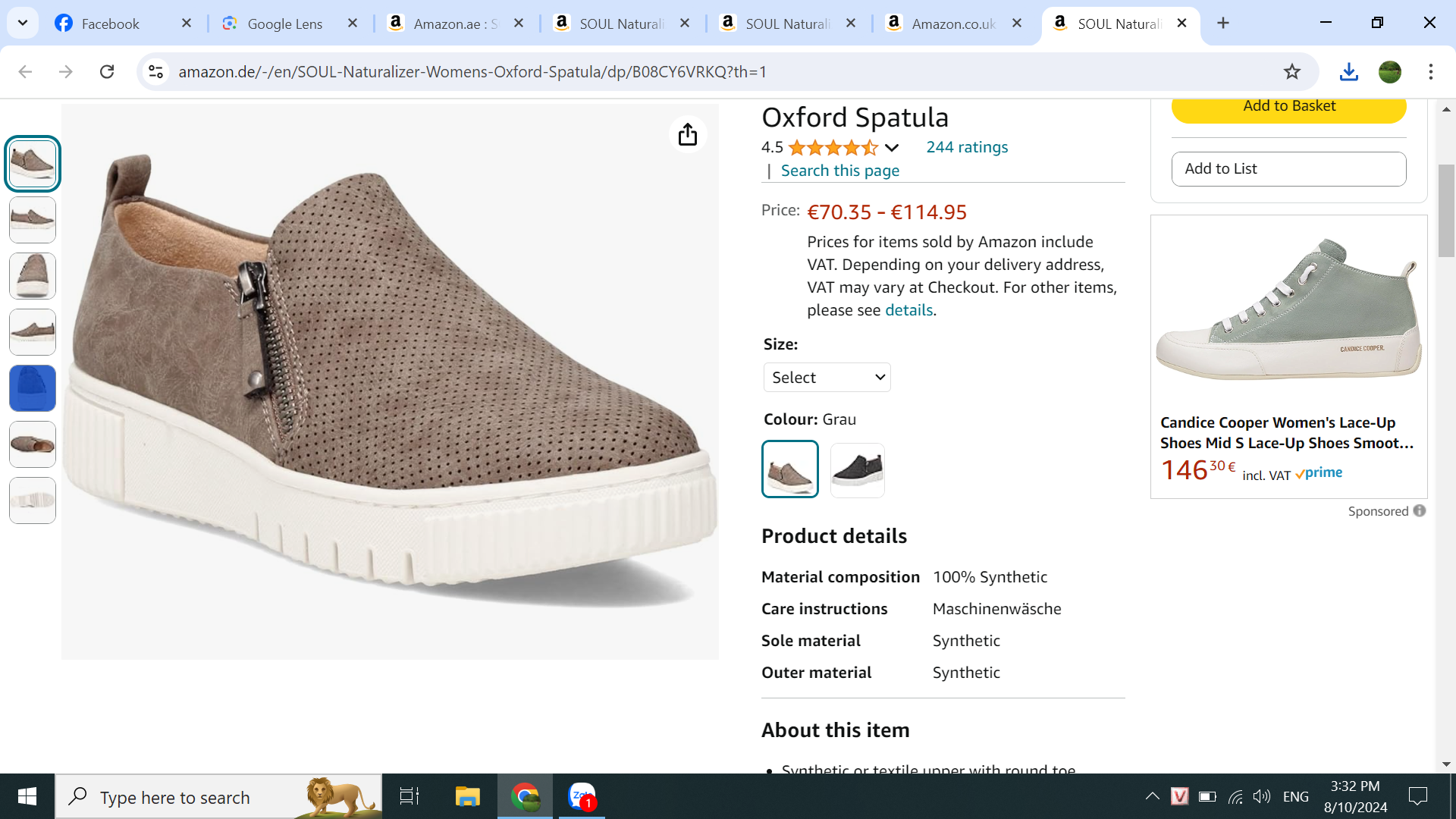Open the Chrome profile avatar
The width and height of the screenshot is (1456, 819).
click(x=1389, y=72)
